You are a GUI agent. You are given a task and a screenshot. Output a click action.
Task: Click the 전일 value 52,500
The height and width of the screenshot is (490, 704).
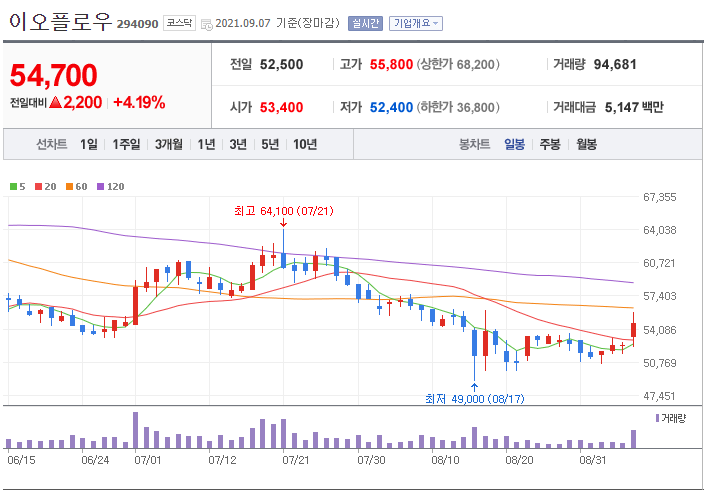click(282, 64)
